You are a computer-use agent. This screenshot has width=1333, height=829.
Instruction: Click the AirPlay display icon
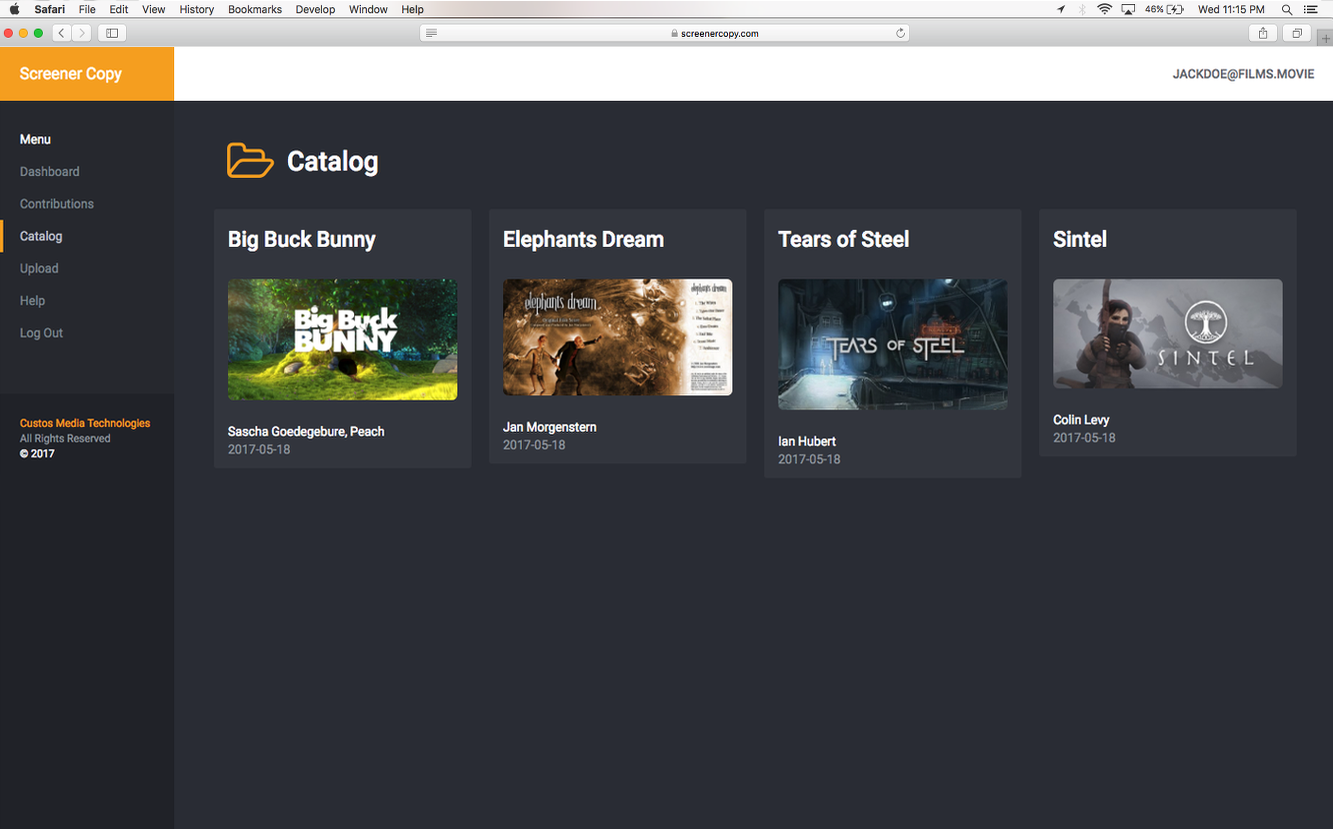(x=1128, y=9)
